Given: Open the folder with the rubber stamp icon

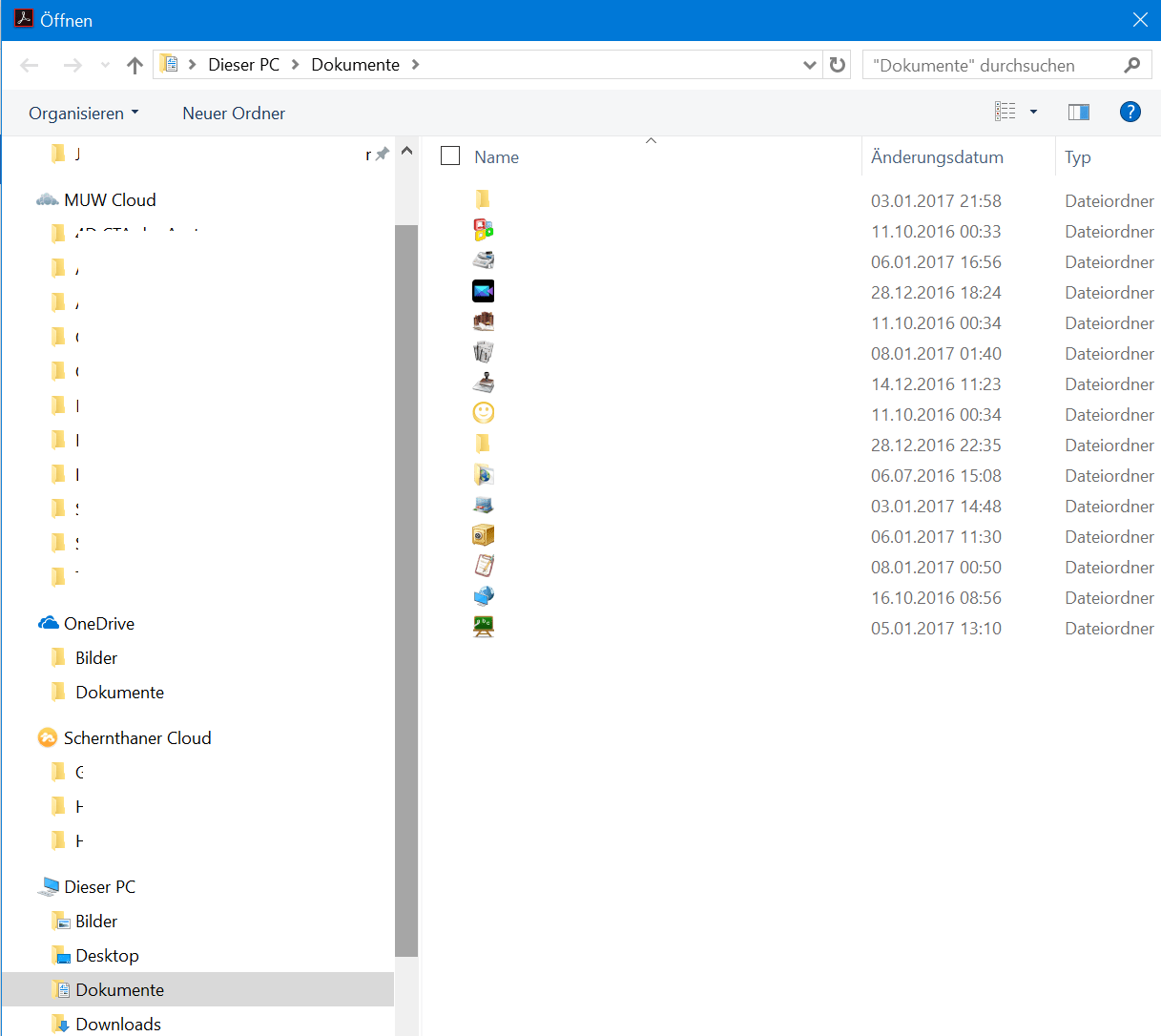Looking at the screenshot, I should (483, 382).
